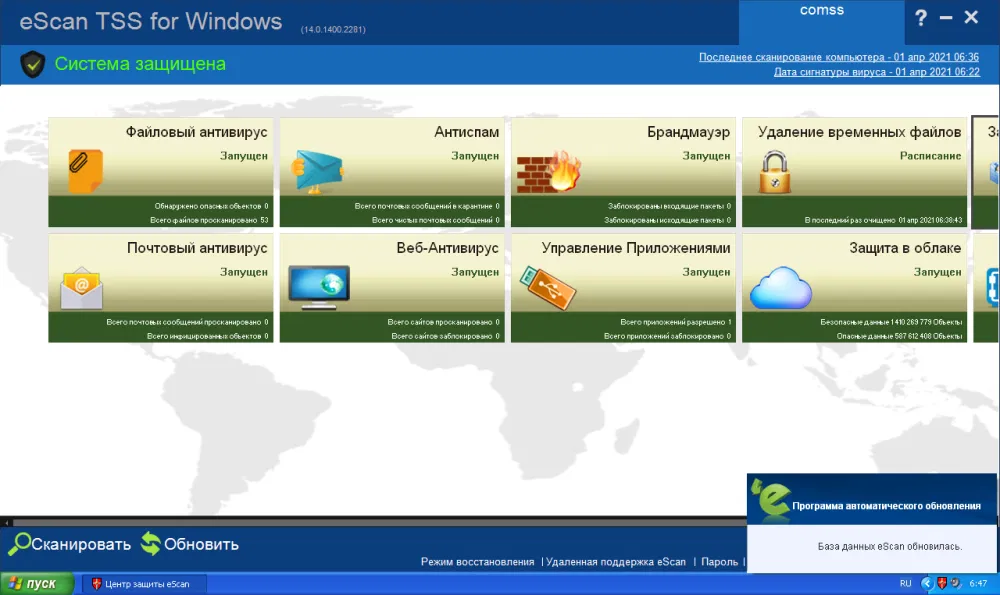The height and width of the screenshot is (595, 1000).
Task: Click the horizontal scrollbar track
Action: pos(379,522)
